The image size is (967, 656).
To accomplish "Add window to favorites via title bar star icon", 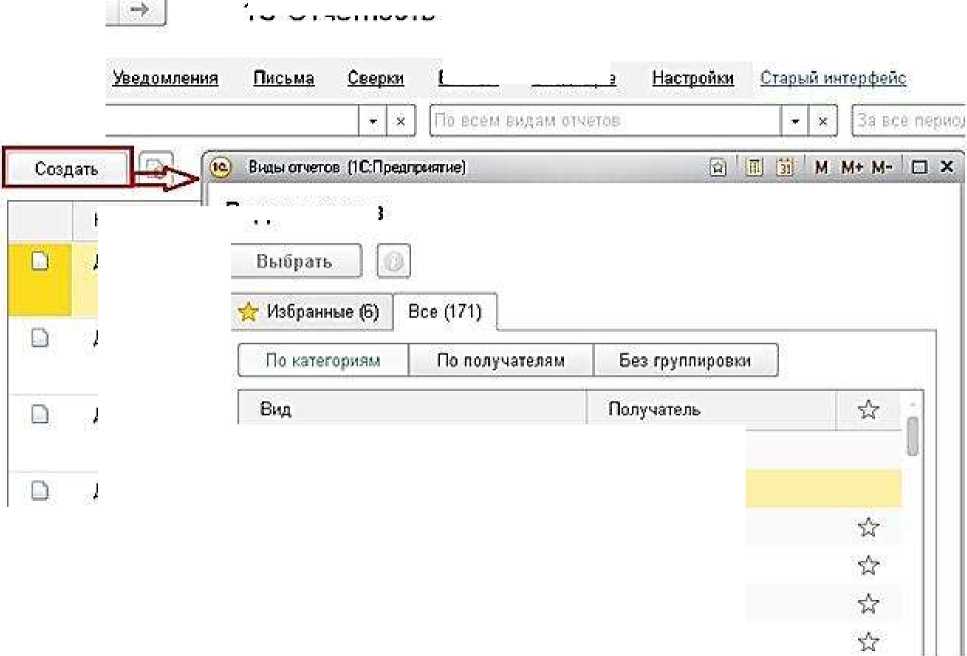I will coord(717,167).
